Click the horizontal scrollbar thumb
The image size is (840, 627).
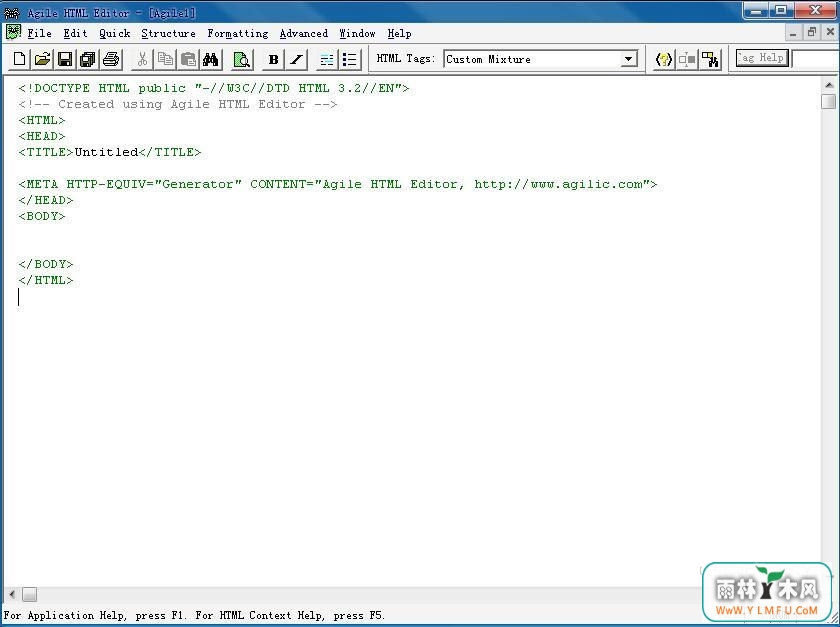coord(29,594)
